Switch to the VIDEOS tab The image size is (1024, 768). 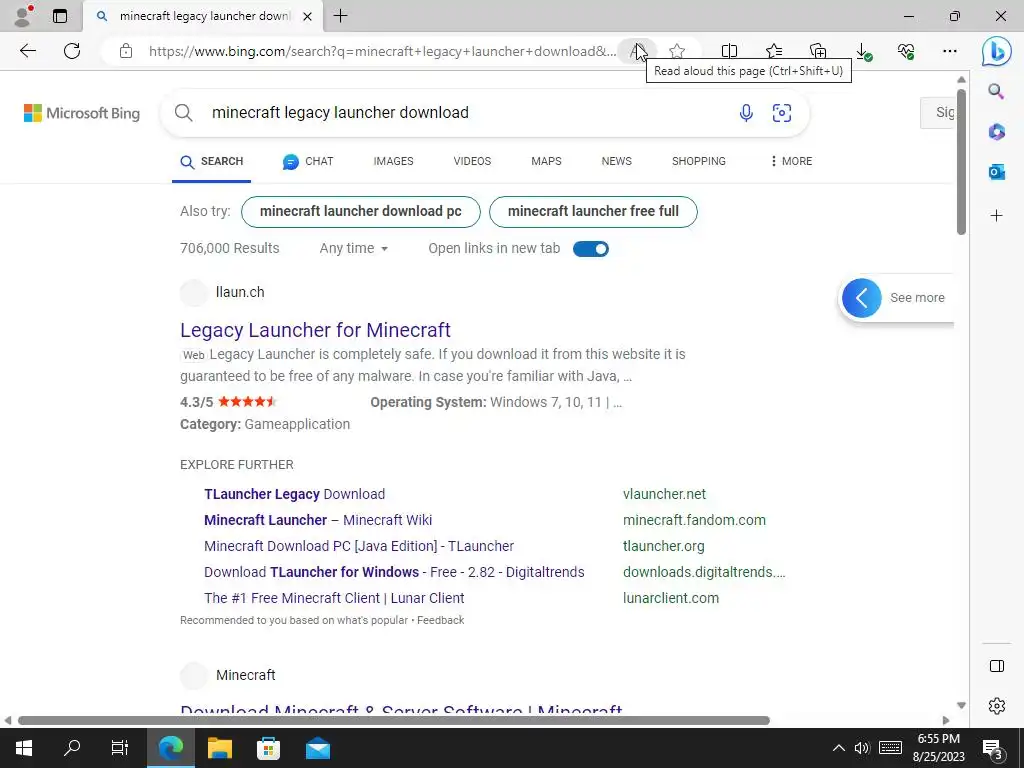coord(472,161)
